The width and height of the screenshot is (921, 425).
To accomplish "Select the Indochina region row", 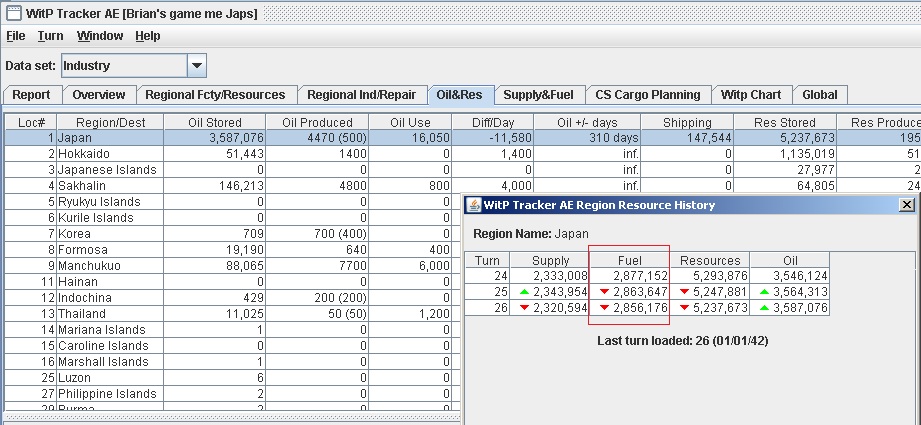I will [x=233, y=298].
